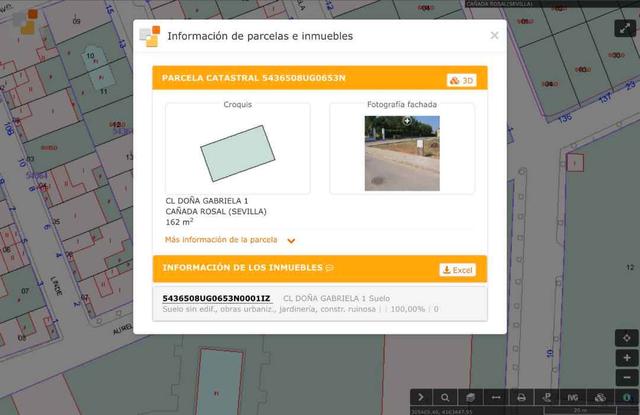
Task: Close the parcel information dialog
Action: [x=494, y=36]
